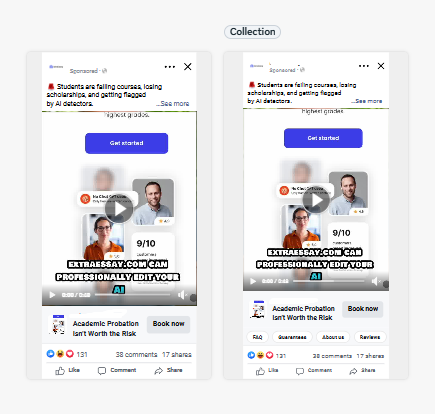Select the Guarantees chip
Image resolution: width=435 pixels, height=414 pixels.
tap(292, 337)
